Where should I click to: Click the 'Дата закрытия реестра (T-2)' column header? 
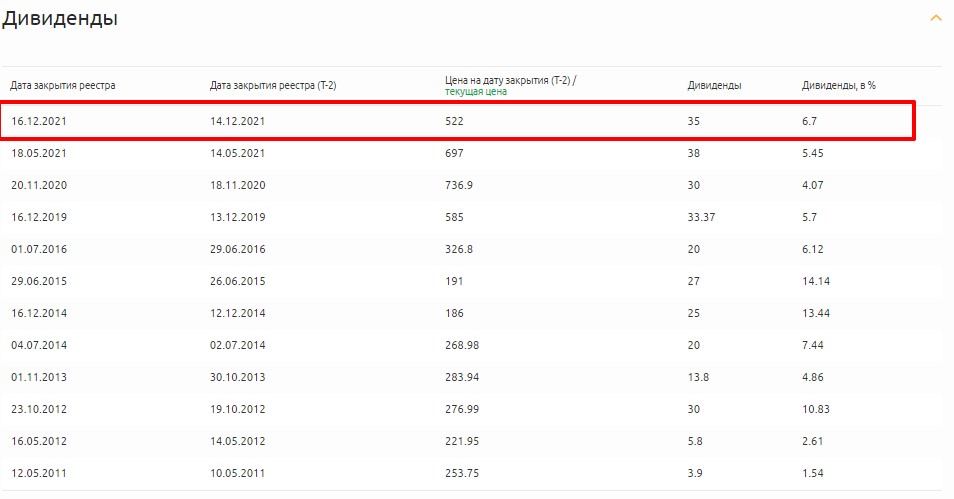click(x=273, y=85)
